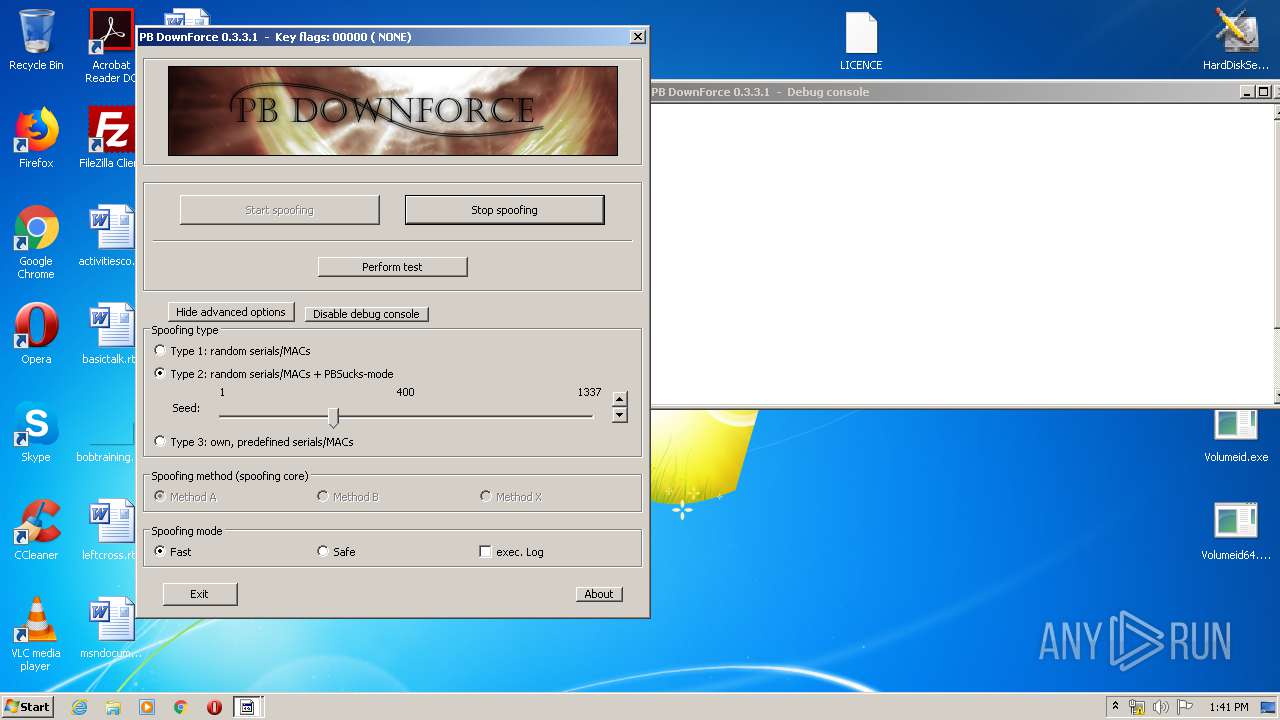Click the PB DownForce banner image
This screenshot has height=720, width=1280.
coord(392,111)
